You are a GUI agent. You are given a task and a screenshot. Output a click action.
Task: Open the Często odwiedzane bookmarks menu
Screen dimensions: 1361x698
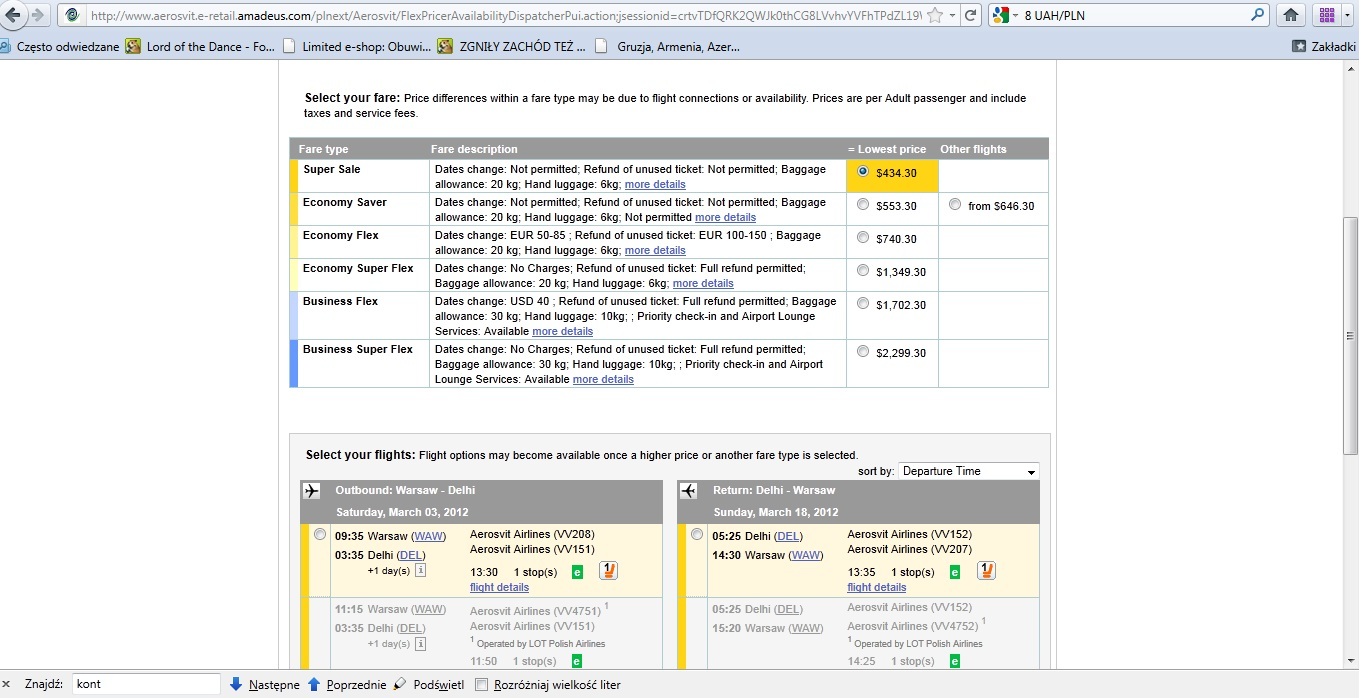tap(60, 46)
